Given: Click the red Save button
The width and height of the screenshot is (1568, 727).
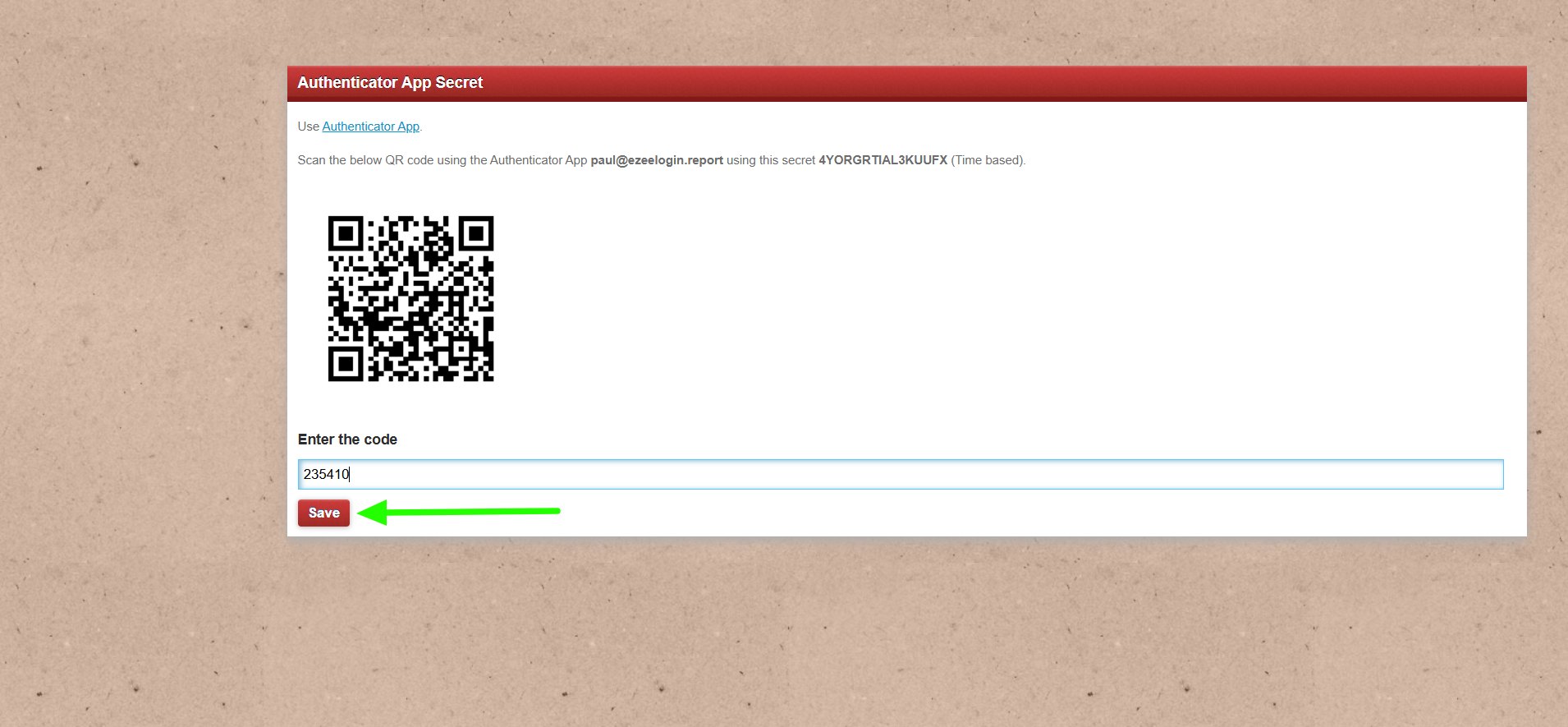Looking at the screenshot, I should pyautogui.click(x=323, y=513).
